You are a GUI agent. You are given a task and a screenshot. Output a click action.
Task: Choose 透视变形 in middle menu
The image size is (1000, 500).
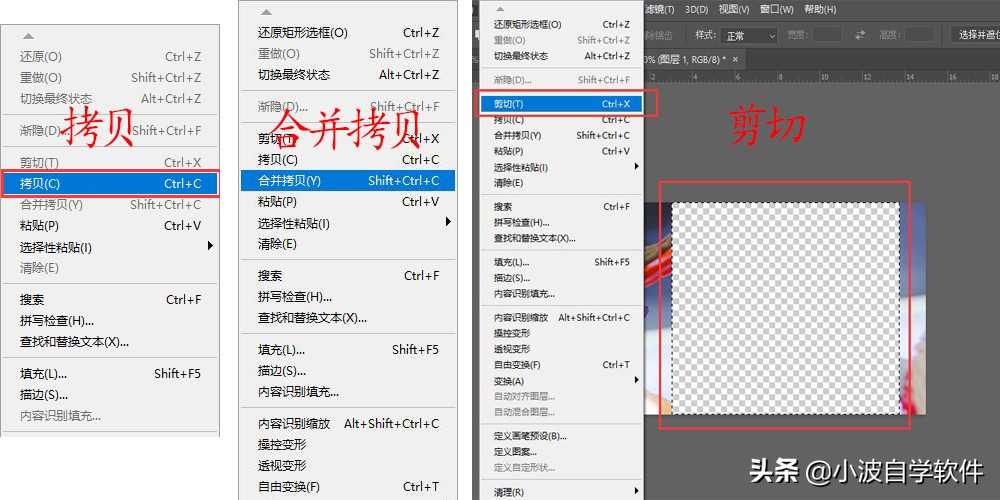pyautogui.click(x=348, y=466)
